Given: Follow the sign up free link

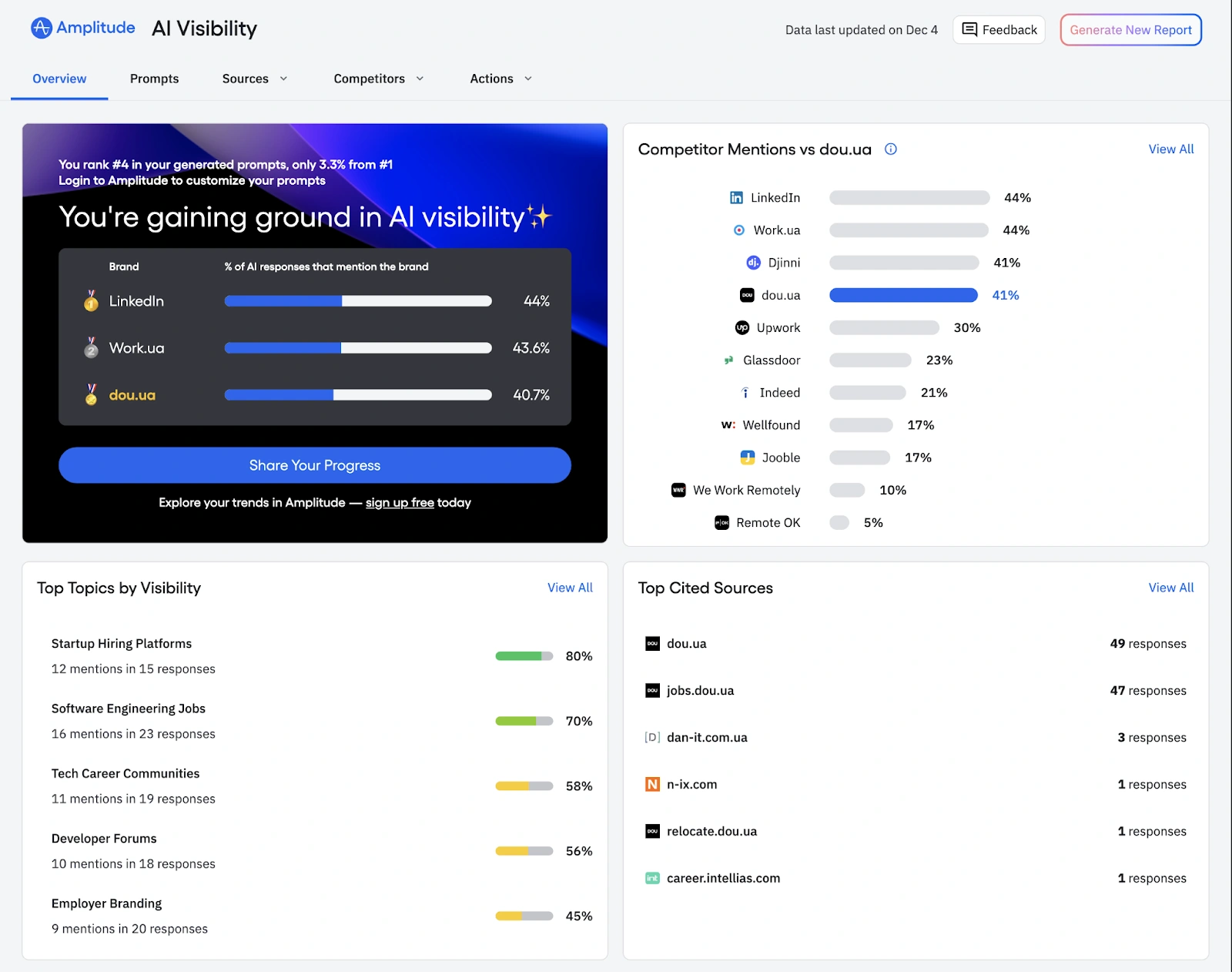Looking at the screenshot, I should [400, 503].
